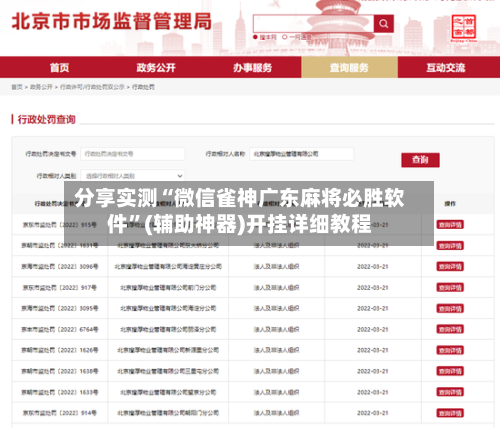
Task: Follow the 政务公开 breadcrumb link
Action: [x=41, y=87]
